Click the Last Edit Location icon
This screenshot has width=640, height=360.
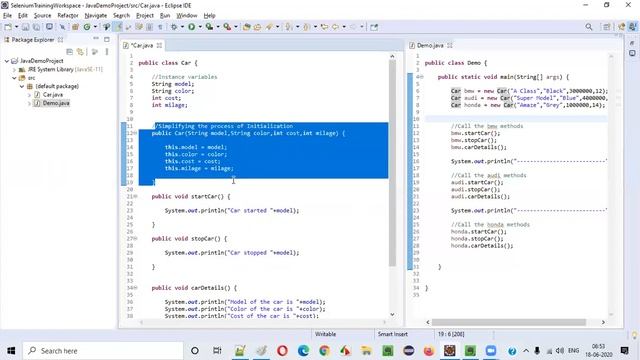point(324,27)
